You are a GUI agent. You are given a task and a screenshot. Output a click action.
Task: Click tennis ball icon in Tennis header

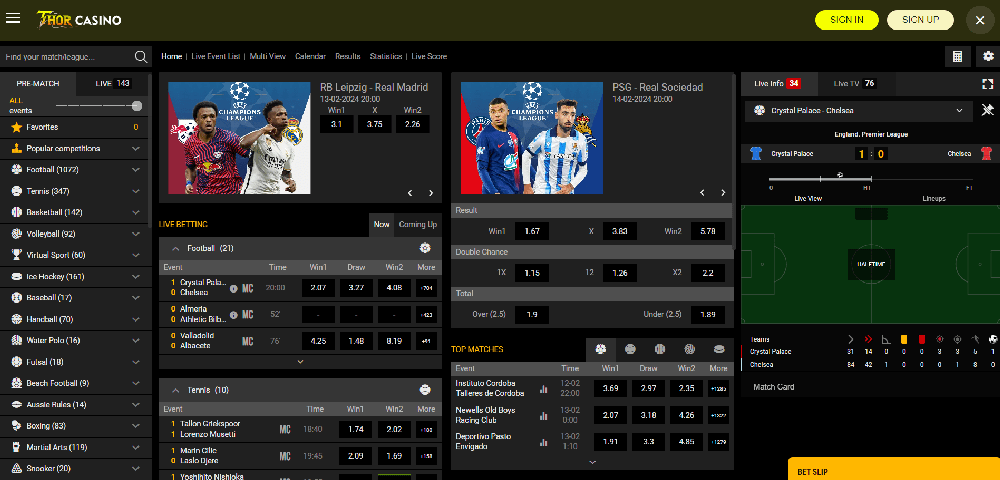click(425, 389)
